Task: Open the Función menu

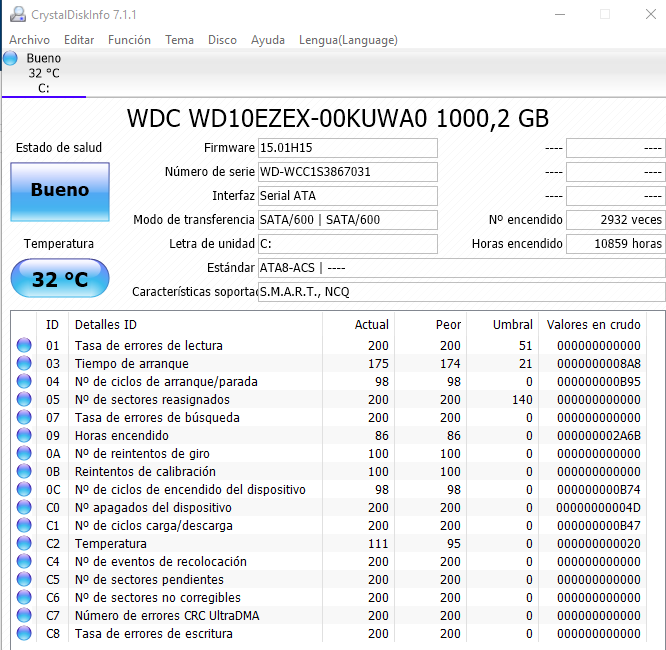Action: [129, 40]
